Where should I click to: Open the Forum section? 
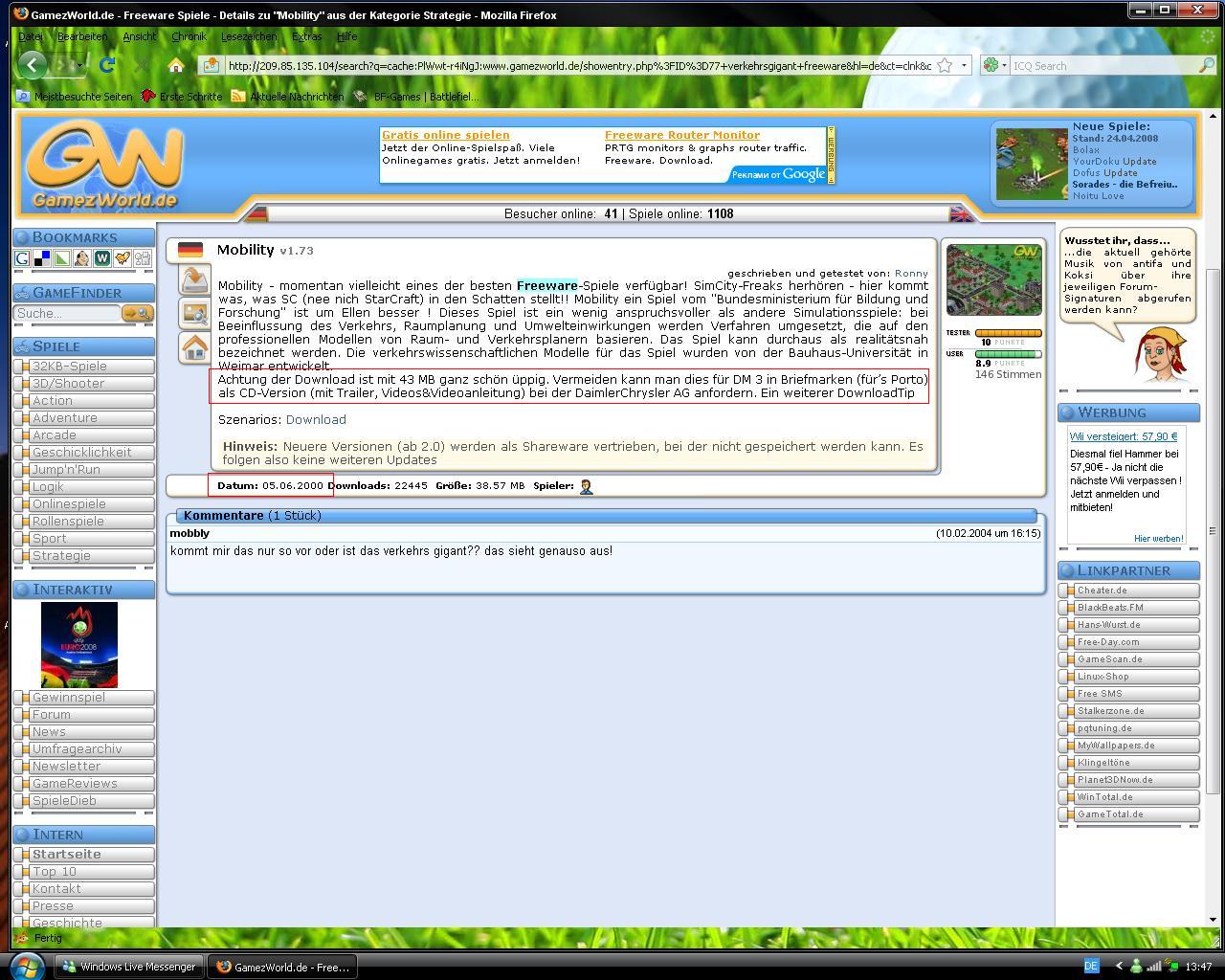click(x=85, y=715)
